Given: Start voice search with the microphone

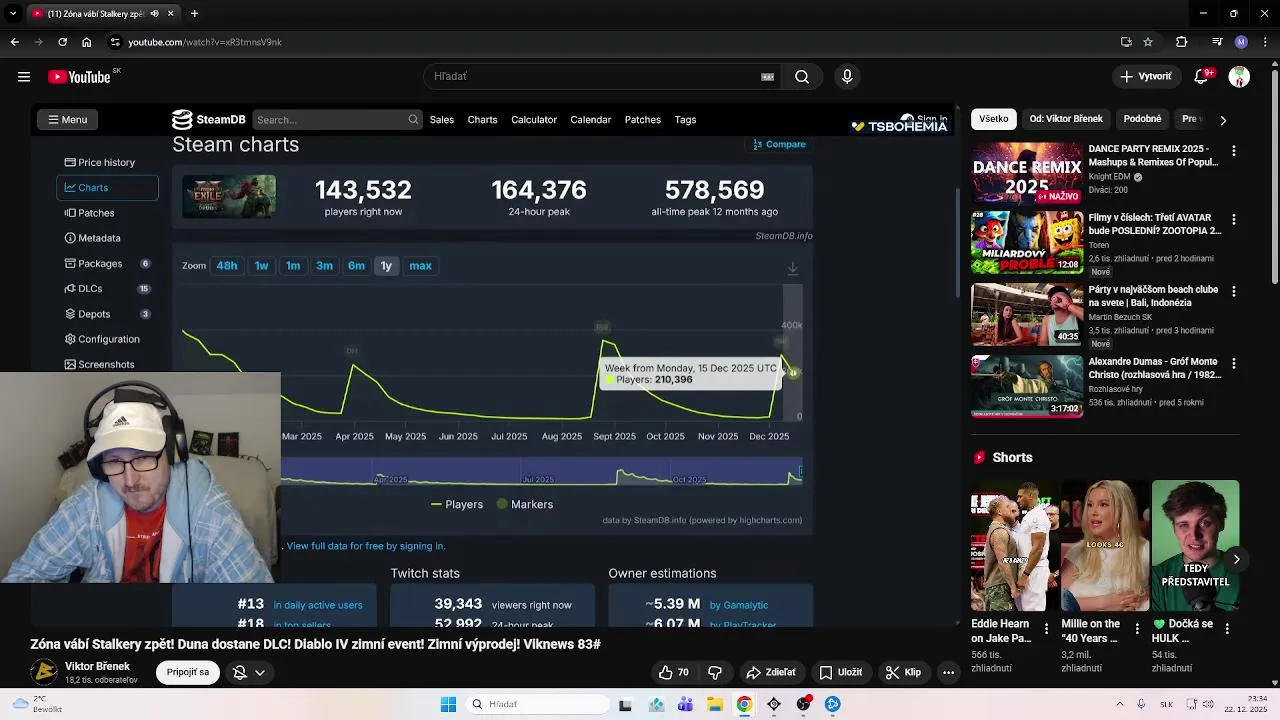Looking at the screenshot, I should [x=847, y=76].
